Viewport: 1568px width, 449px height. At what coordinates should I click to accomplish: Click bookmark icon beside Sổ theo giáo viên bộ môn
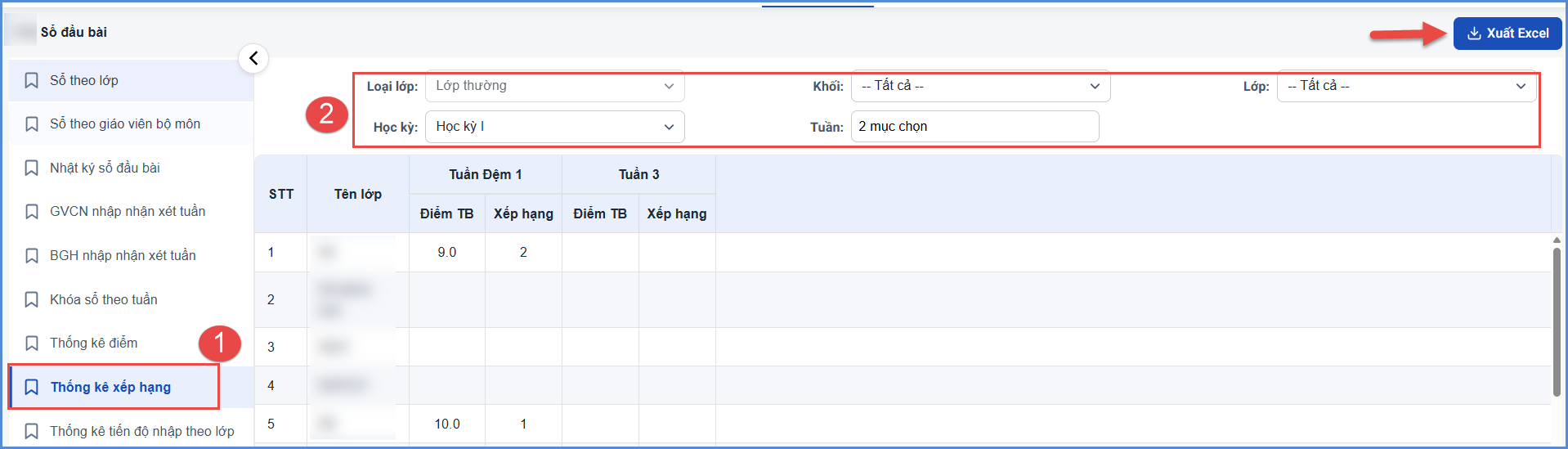[32, 124]
